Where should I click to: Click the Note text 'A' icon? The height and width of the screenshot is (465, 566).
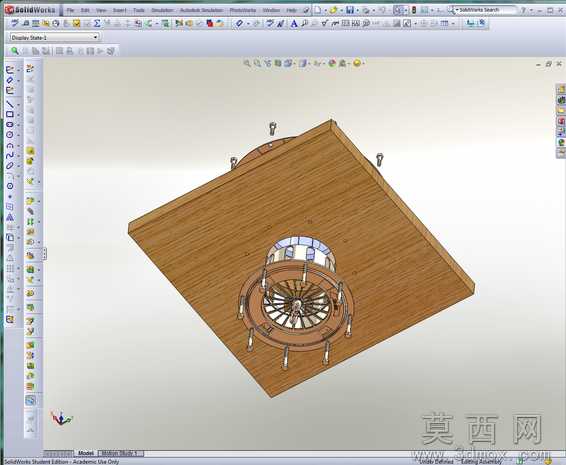point(294,24)
